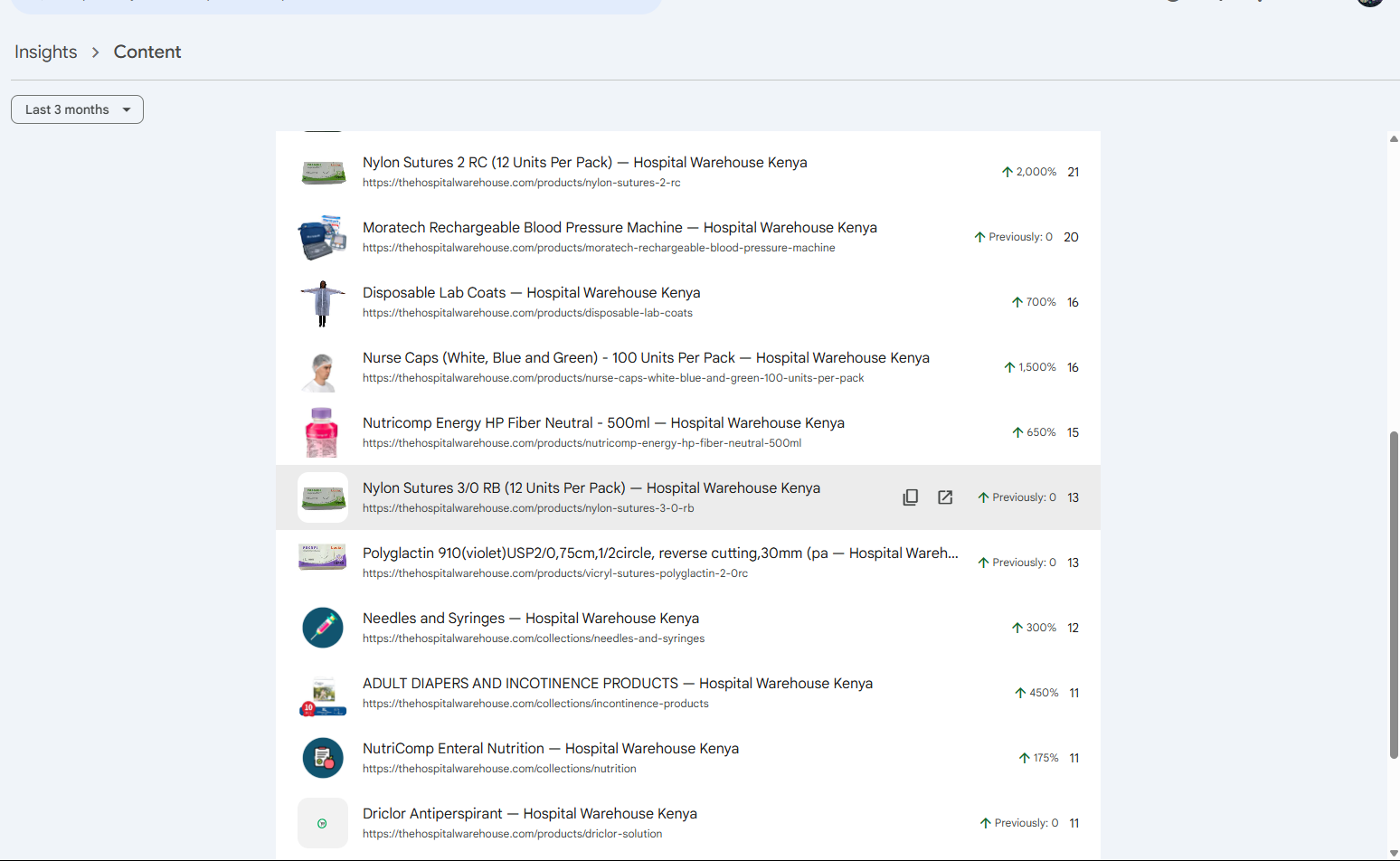Click the Driclor Antiperspirant placeholder icon
Viewport: 1400px width, 861px height.
click(x=323, y=823)
